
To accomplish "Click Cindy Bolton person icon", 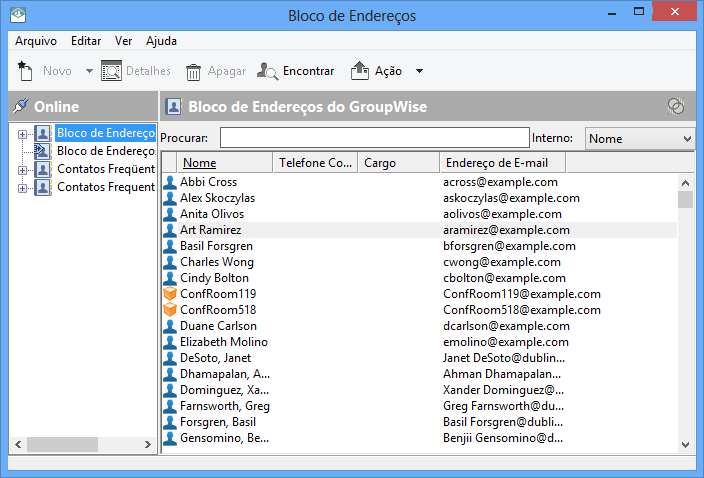I will click(170, 278).
